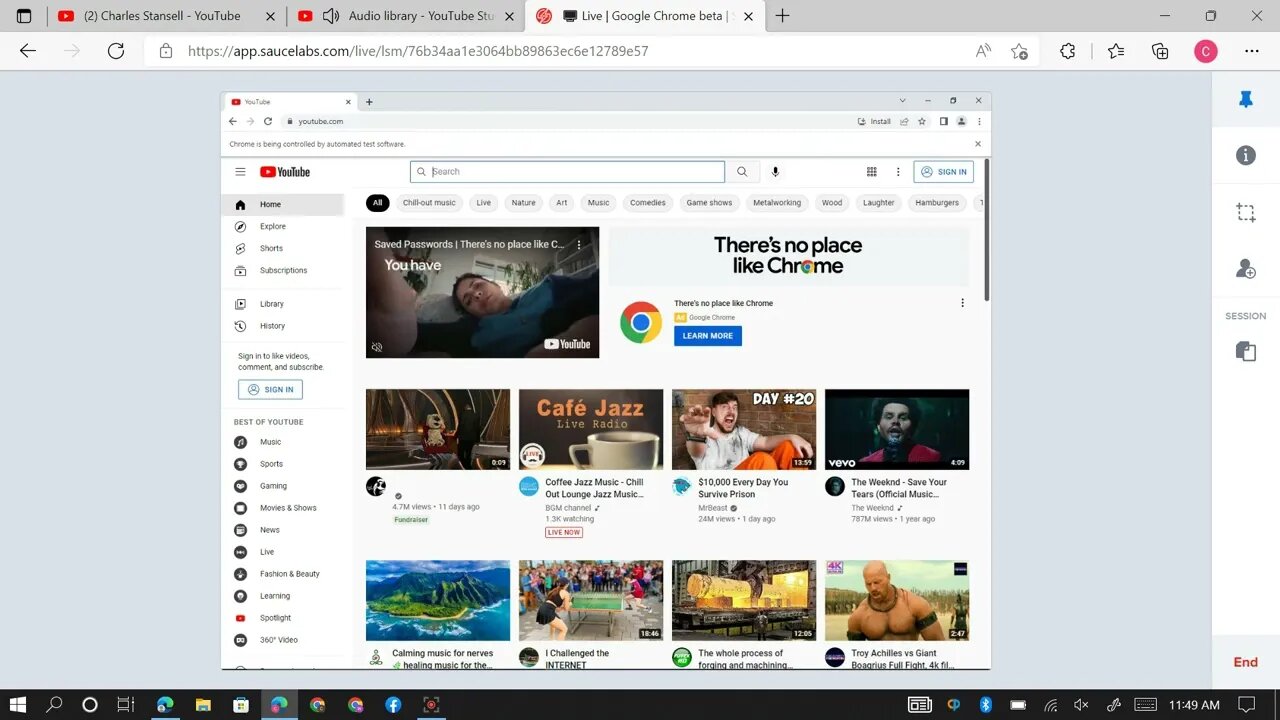
Task: Open YouTube settings three-dot menu
Action: click(x=898, y=172)
